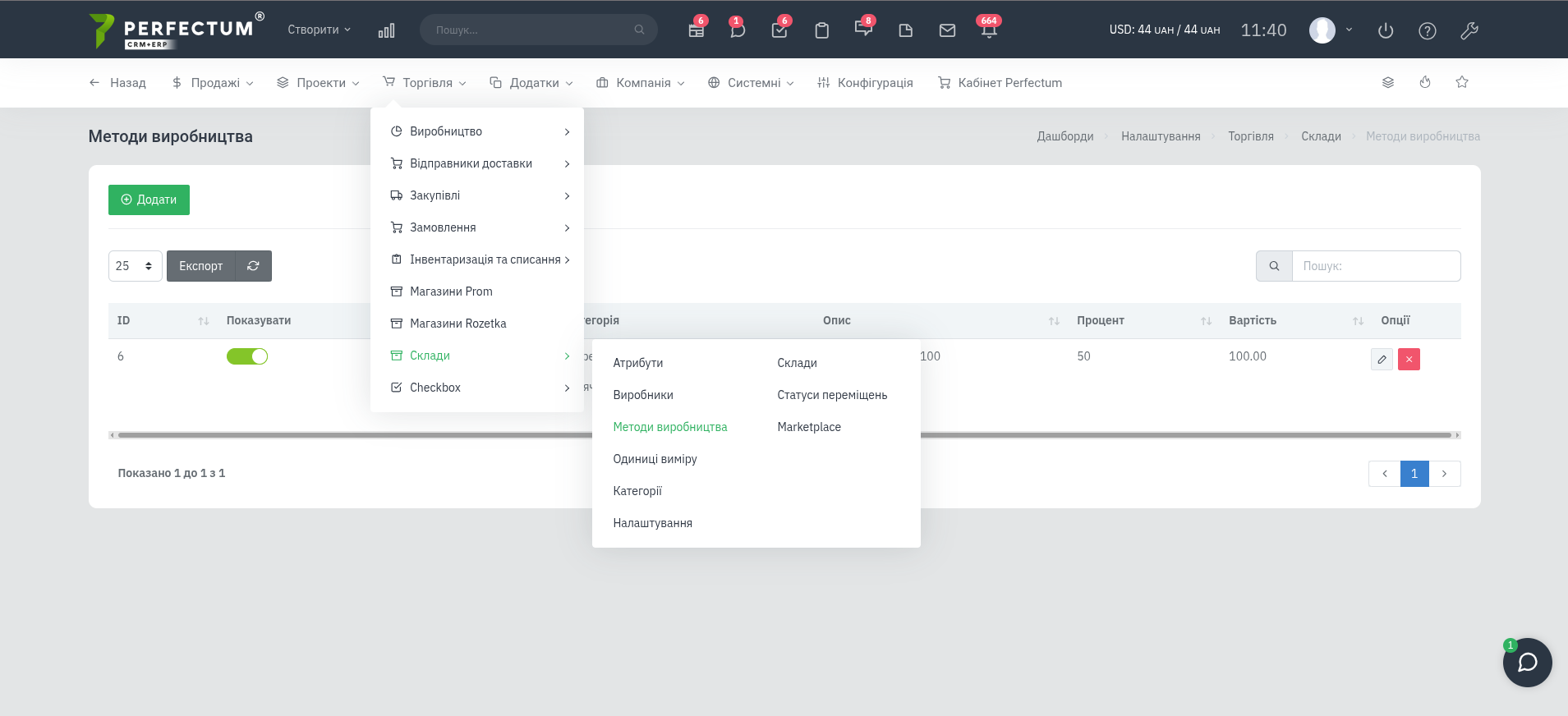Viewport: 1568px width, 716px height.
Task: Open the calendar icon with badge 6
Action: [697, 30]
